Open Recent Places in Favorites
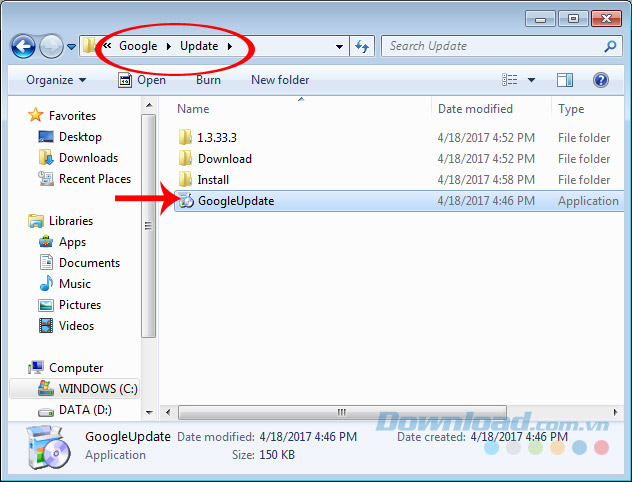The height and width of the screenshot is (482, 632). pos(85,179)
